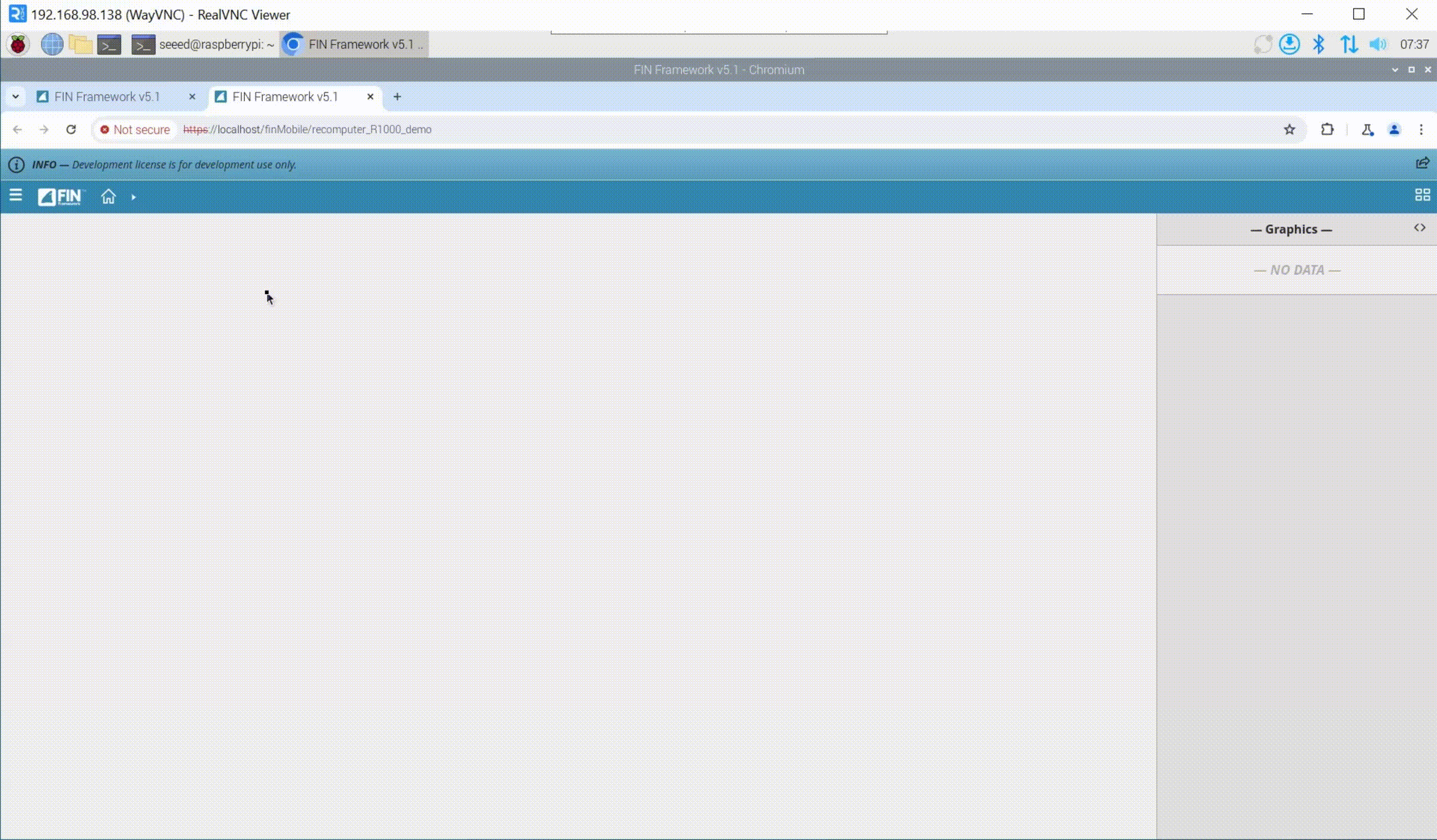Open the Raspberry Pi start menu

point(18,44)
